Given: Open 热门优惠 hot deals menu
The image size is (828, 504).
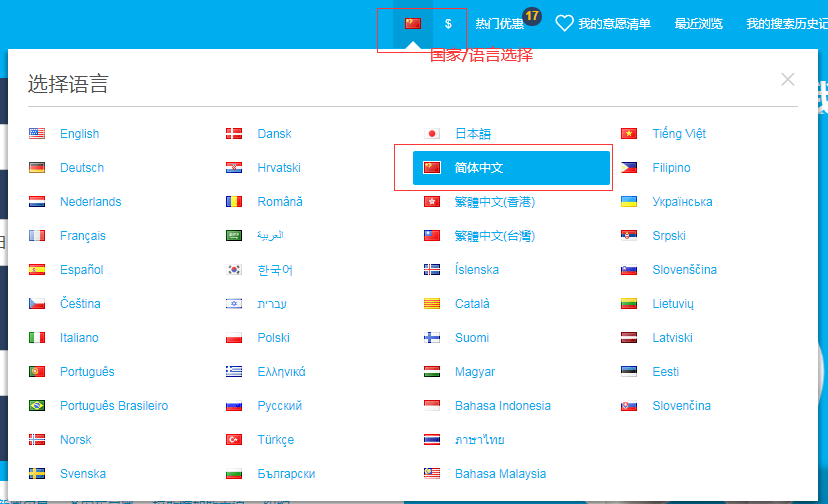Looking at the screenshot, I should pyautogui.click(x=499, y=23).
